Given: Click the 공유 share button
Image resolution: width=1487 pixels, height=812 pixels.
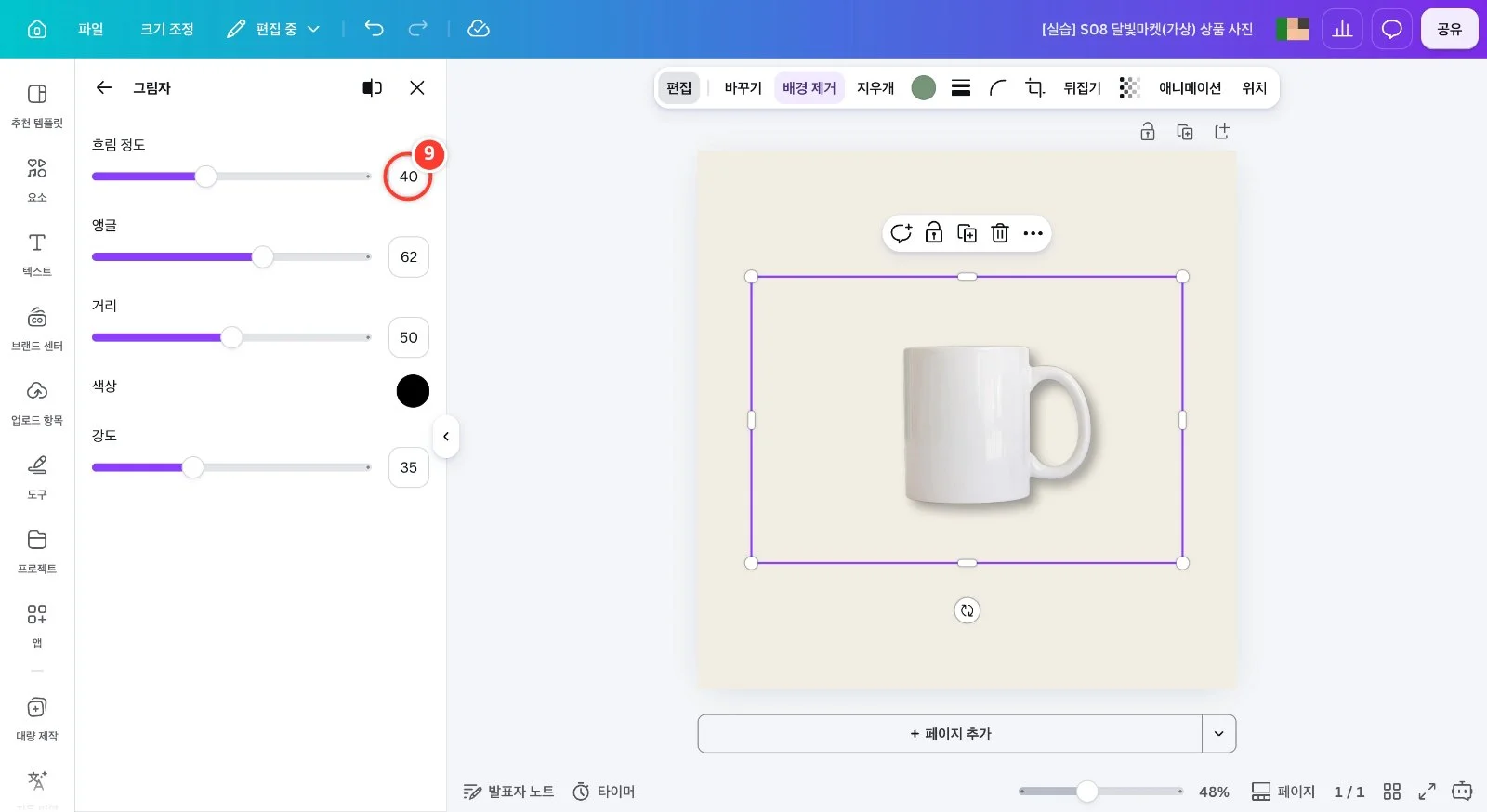Looking at the screenshot, I should [1449, 29].
